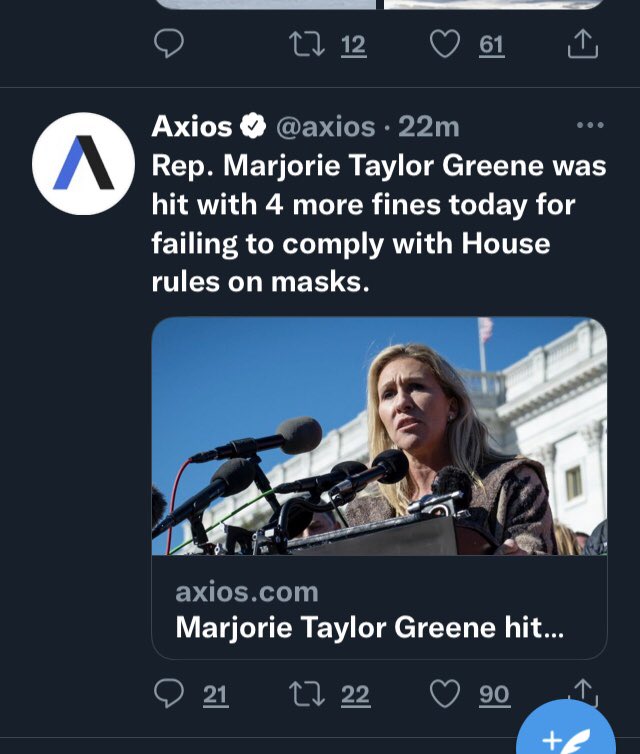Retweet the upper tweet with 12 retweets
The width and height of the screenshot is (640, 754).
307,44
